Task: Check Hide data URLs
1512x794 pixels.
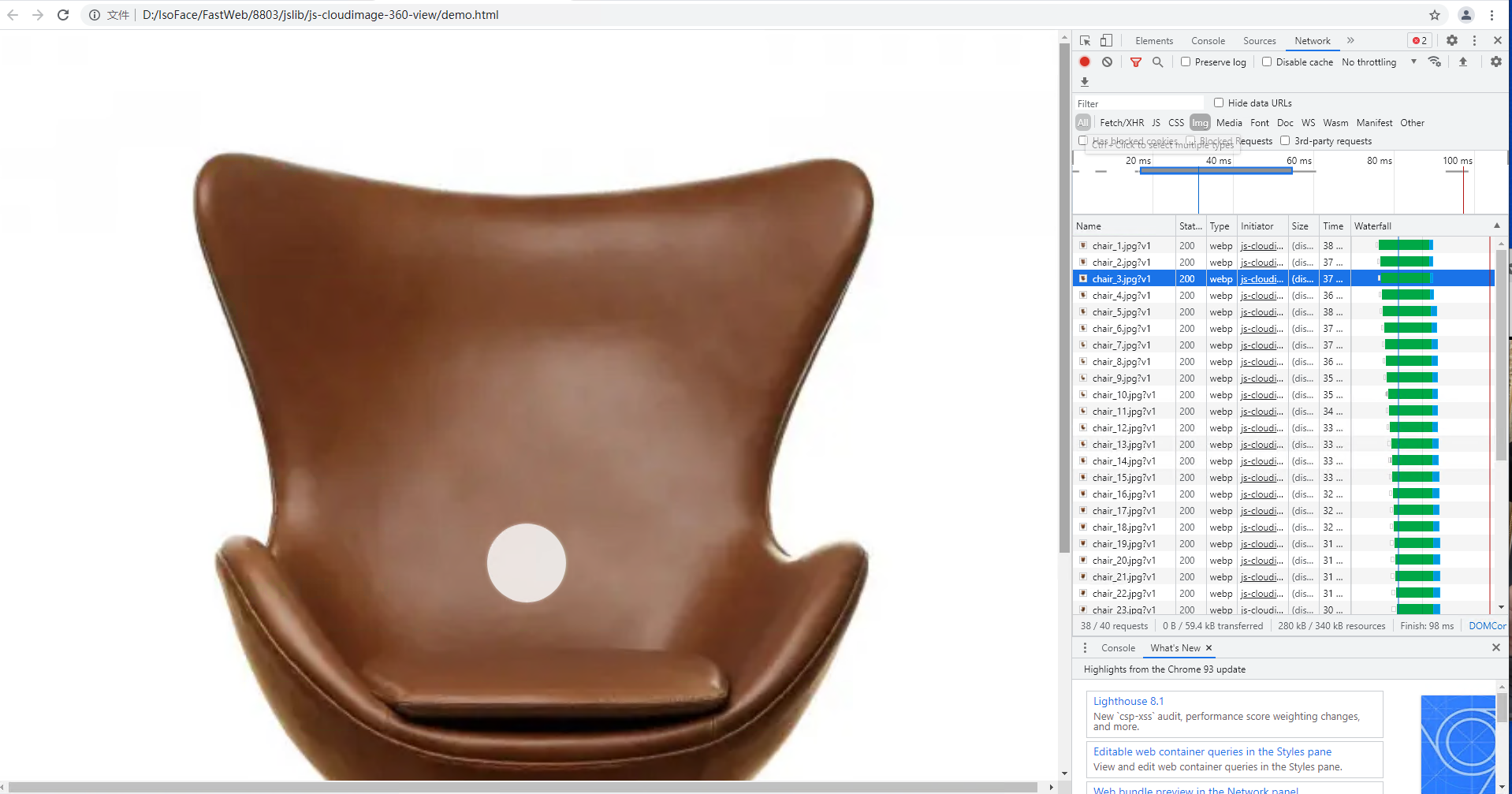Action: click(1219, 103)
